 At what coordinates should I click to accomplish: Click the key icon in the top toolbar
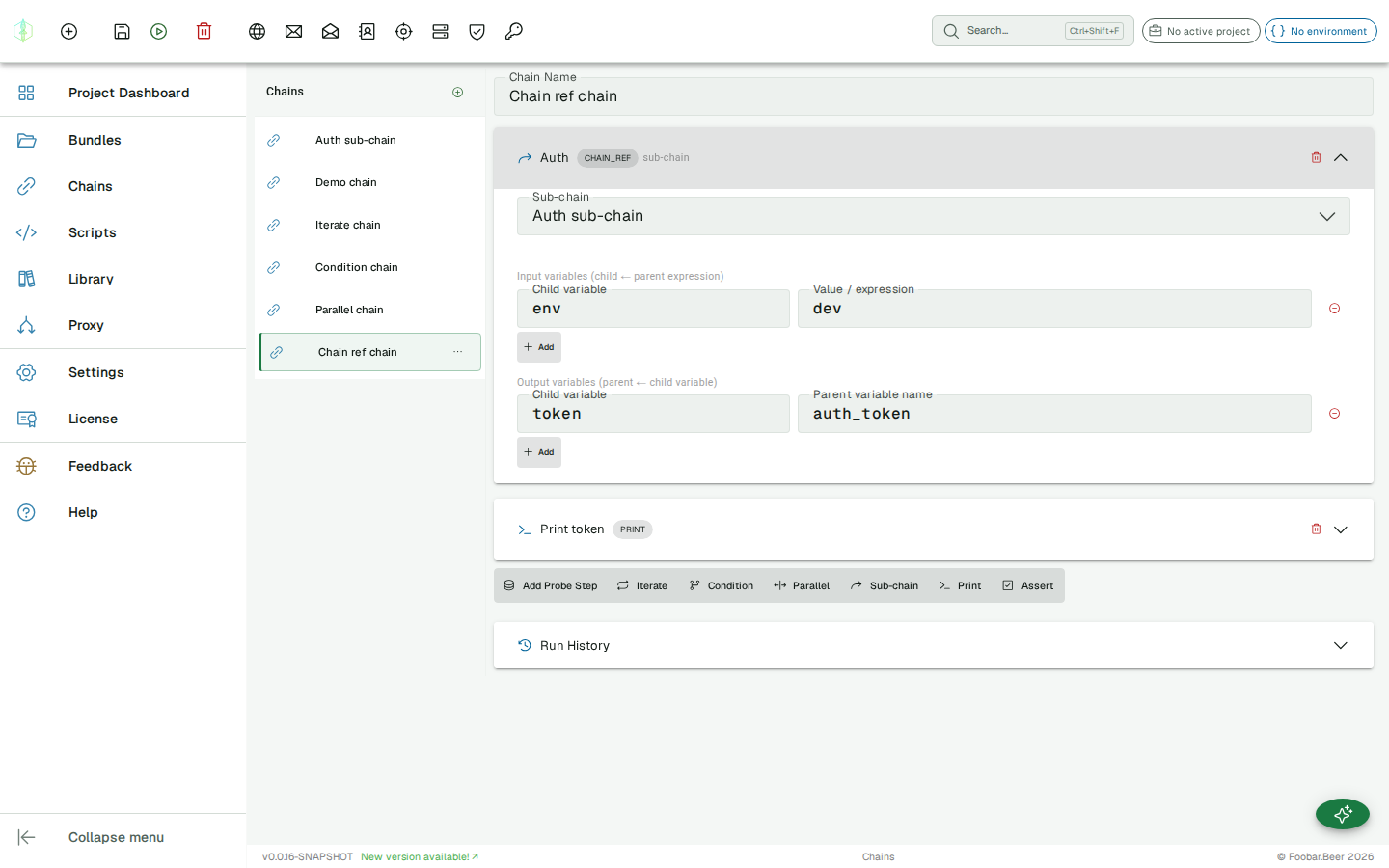[x=514, y=31]
